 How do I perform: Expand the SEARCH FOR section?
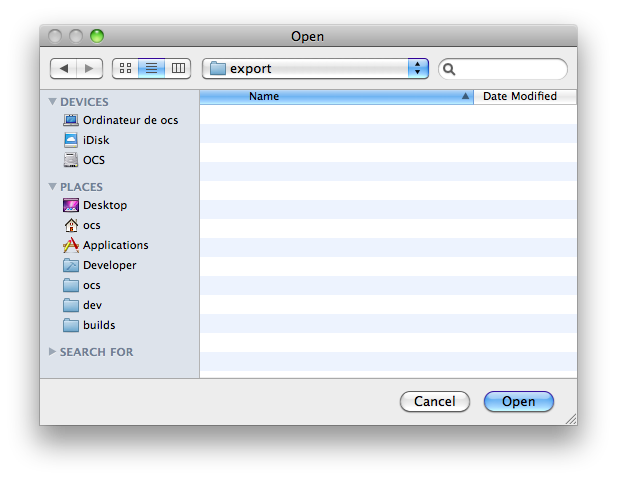point(53,352)
